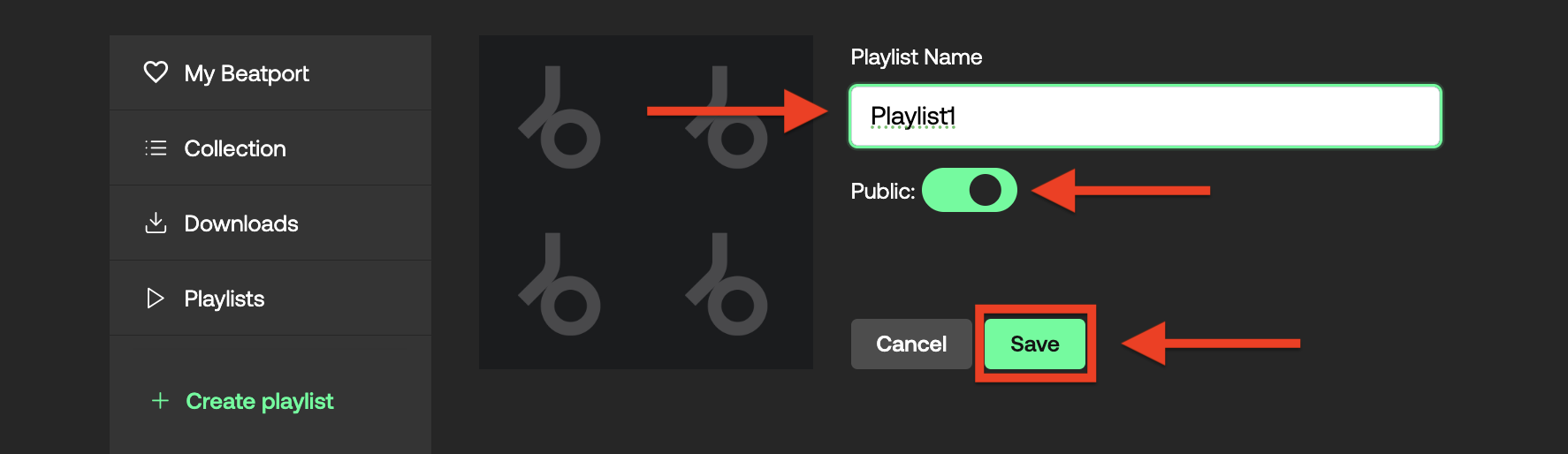Show the Playlists sidebar section
This screenshot has width=1568, height=454.
click(270, 298)
